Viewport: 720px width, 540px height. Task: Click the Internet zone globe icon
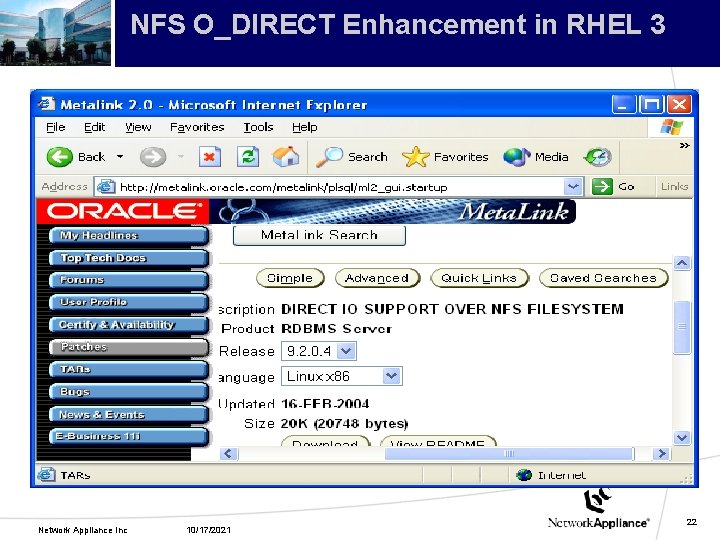pyautogui.click(x=524, y=475)
